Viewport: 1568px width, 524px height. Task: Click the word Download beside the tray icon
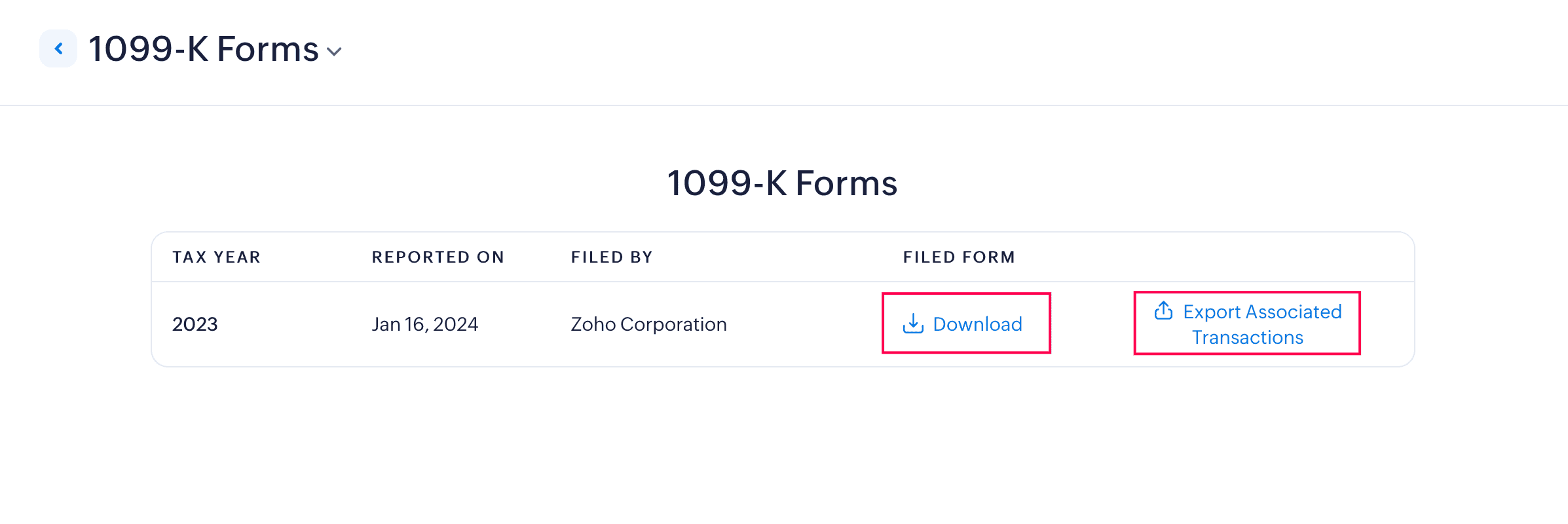(977, 324)
